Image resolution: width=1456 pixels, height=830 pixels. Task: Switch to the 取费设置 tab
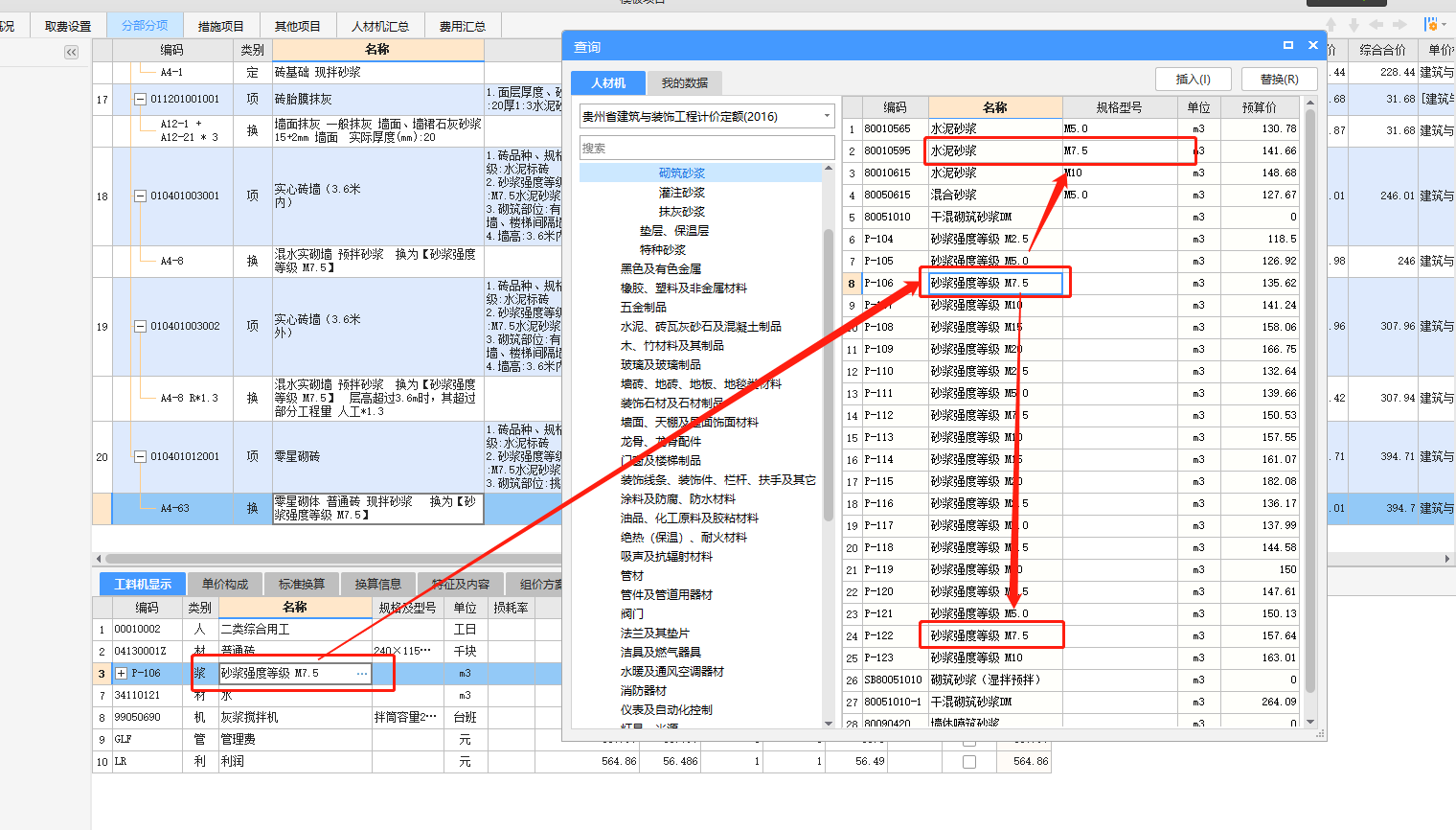(68, 26)
